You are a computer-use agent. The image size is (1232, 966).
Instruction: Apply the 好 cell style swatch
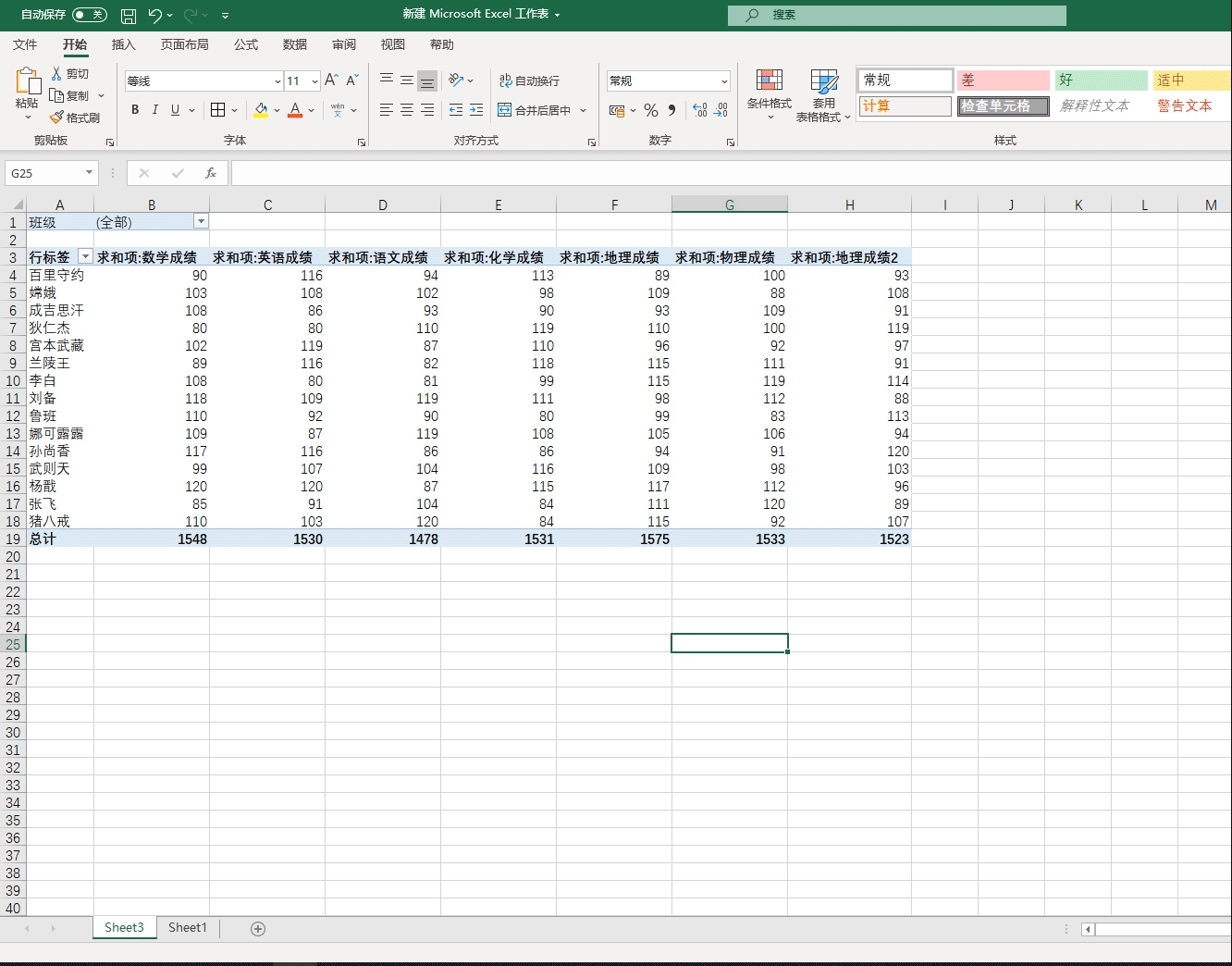click(1101, 80)
